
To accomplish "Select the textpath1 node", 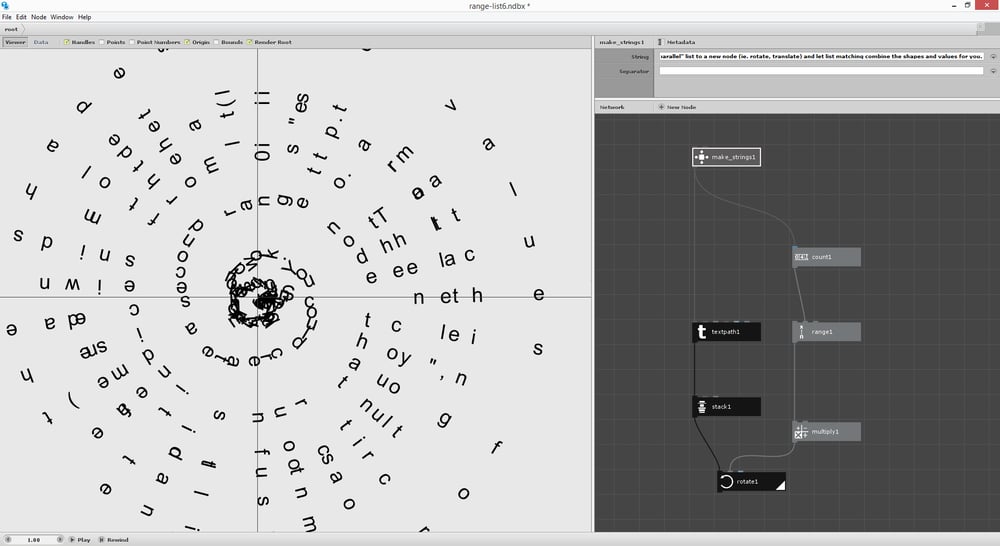I will tap(726, 332).
